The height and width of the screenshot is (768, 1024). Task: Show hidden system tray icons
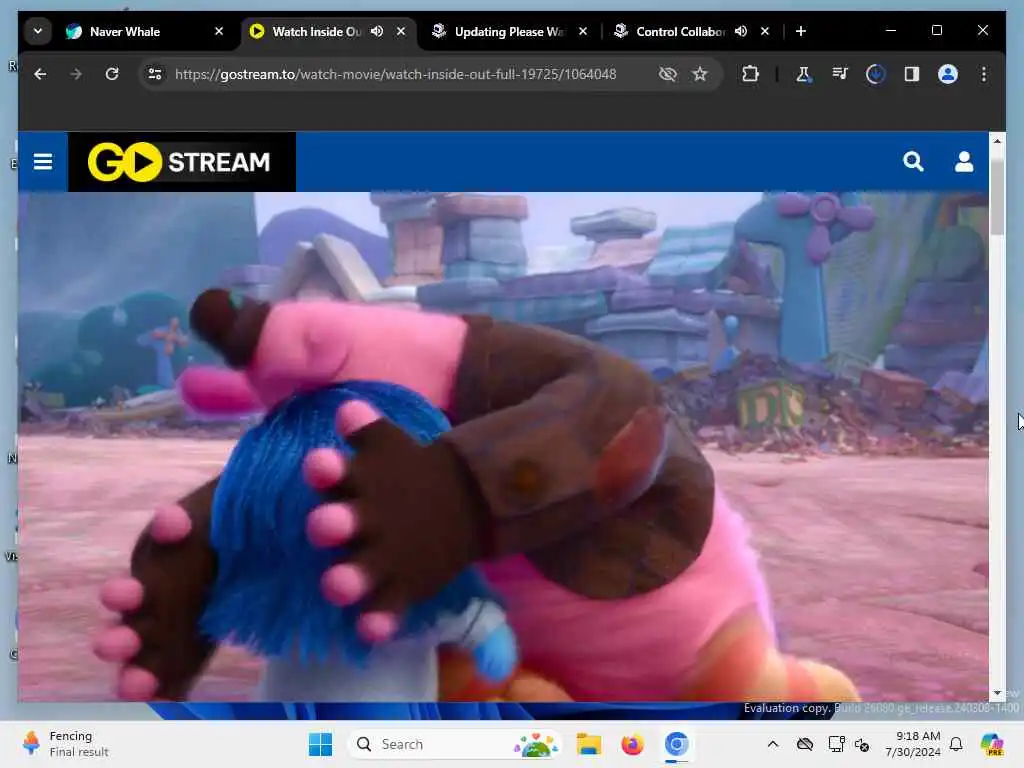(x=773, y=744)
